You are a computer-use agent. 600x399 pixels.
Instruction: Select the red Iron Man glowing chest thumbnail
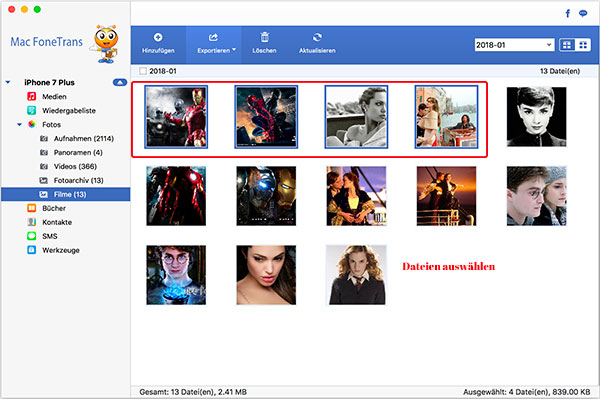[176, 196]
